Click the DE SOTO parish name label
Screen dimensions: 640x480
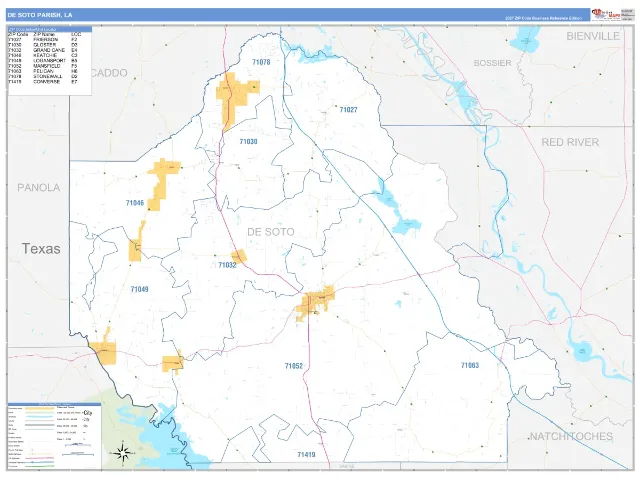[271, 232]
